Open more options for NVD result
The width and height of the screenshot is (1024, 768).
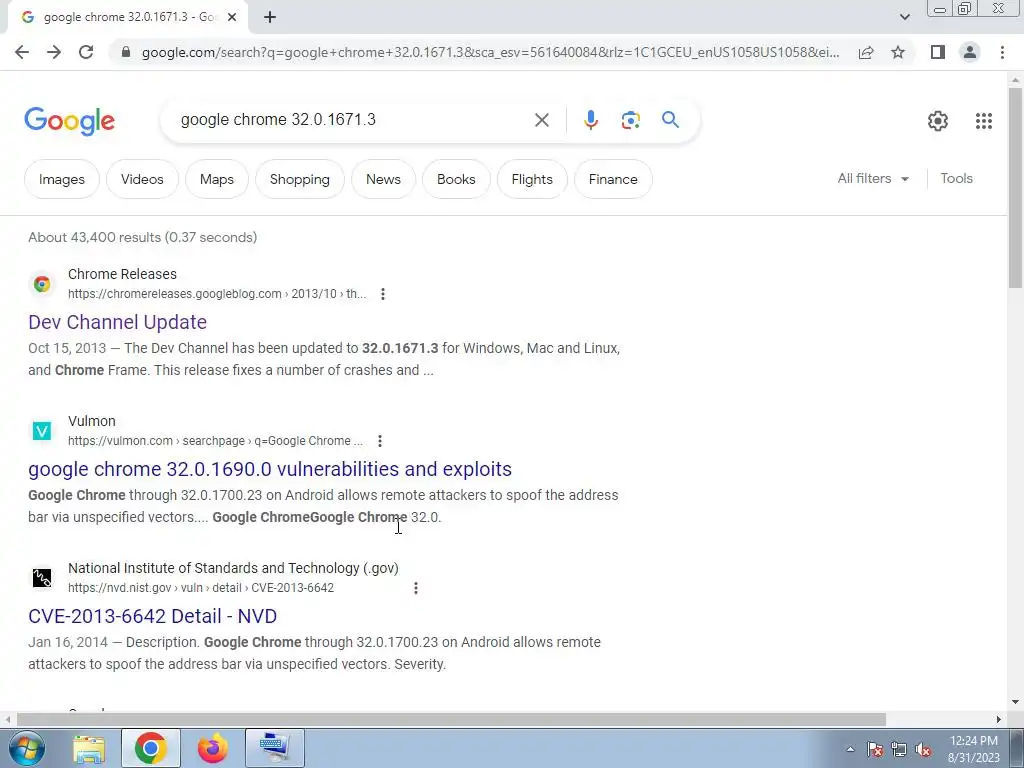415,588
